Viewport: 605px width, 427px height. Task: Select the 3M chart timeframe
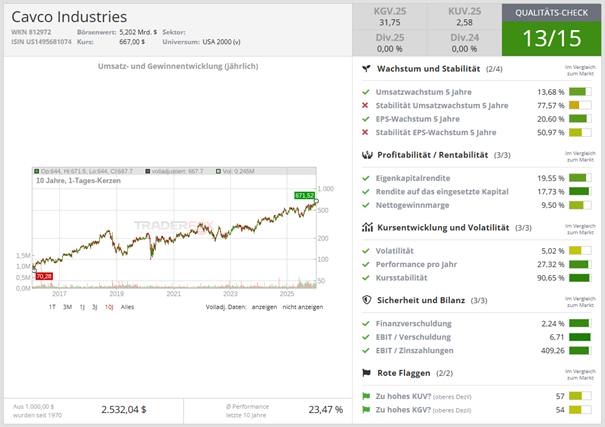coord(67,307)
